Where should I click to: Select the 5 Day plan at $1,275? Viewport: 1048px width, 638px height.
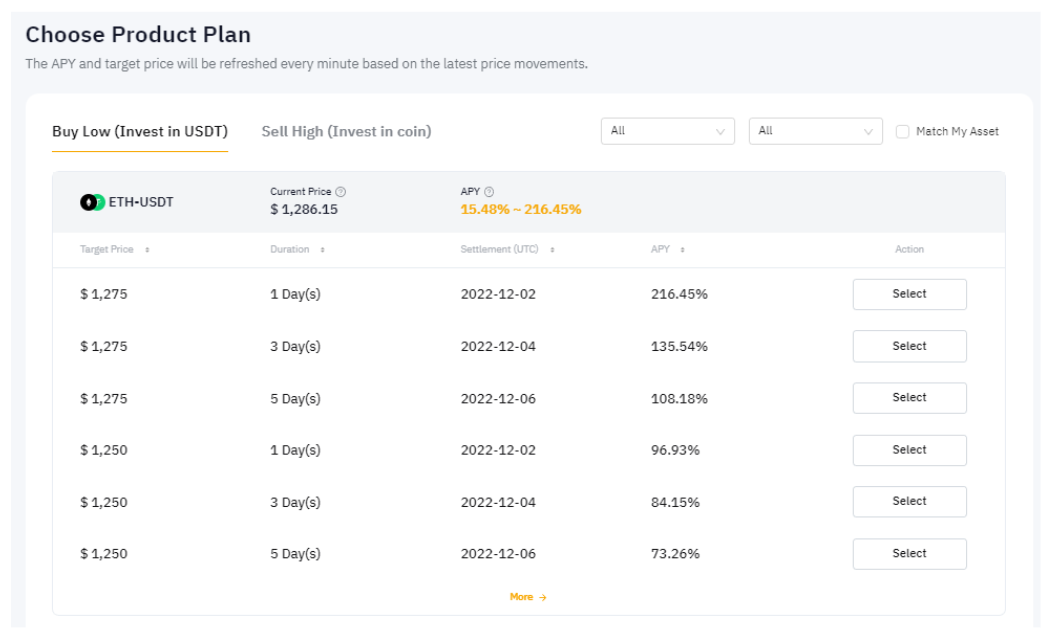(x=909, y=397)
